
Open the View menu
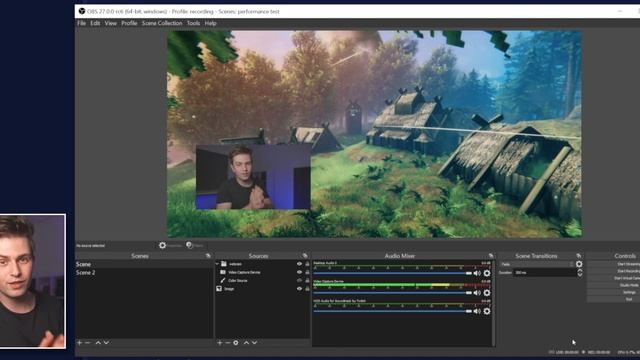[x=111, y=23]
